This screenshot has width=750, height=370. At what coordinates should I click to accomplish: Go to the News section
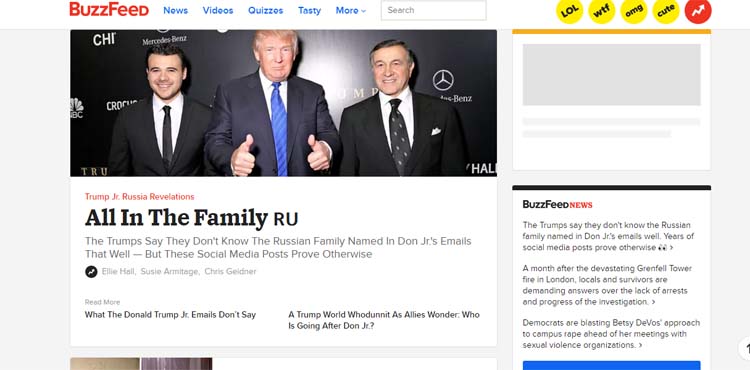click(x=176, y=11)
